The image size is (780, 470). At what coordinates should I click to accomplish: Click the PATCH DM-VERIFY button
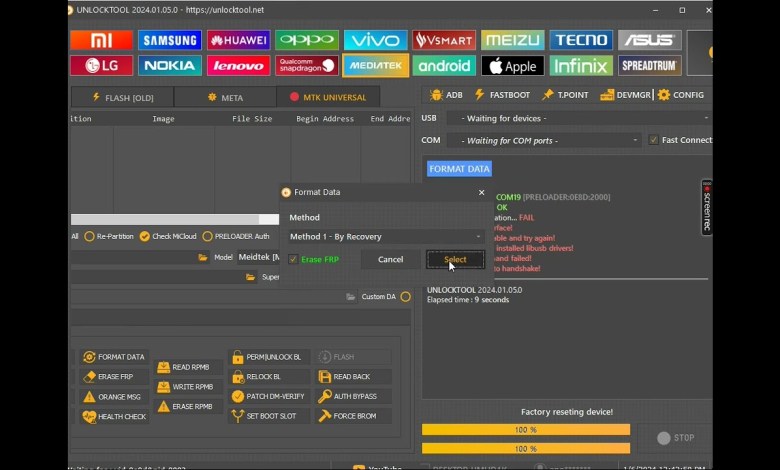tap(269, 396)
